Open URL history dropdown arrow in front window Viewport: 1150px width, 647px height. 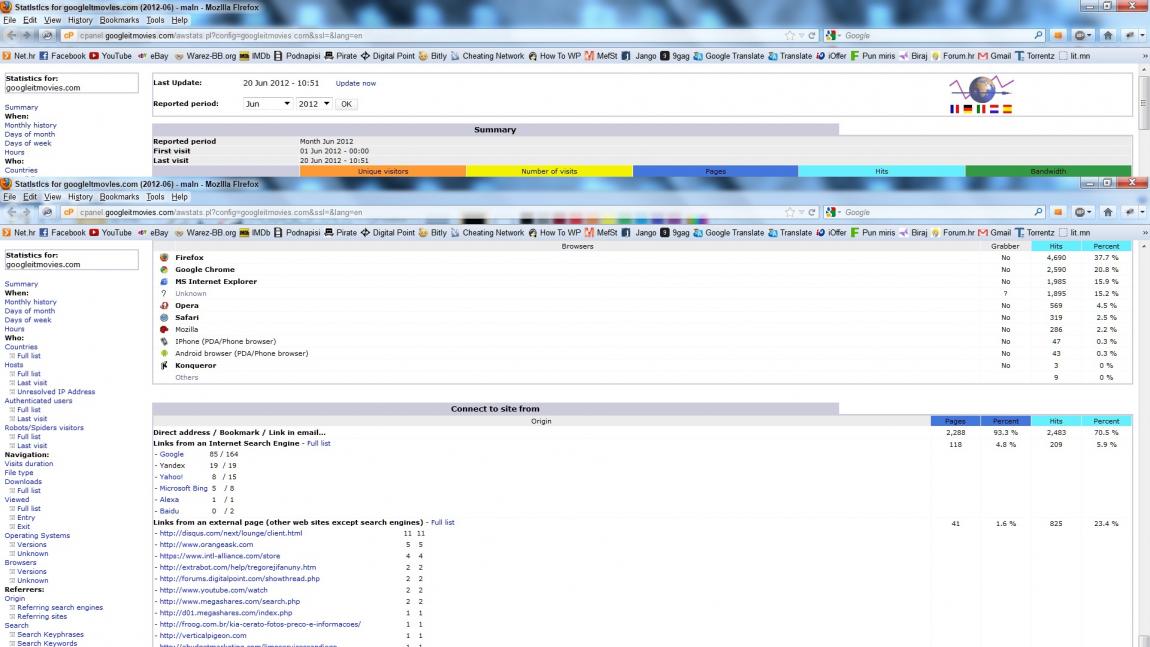(802, 212)
